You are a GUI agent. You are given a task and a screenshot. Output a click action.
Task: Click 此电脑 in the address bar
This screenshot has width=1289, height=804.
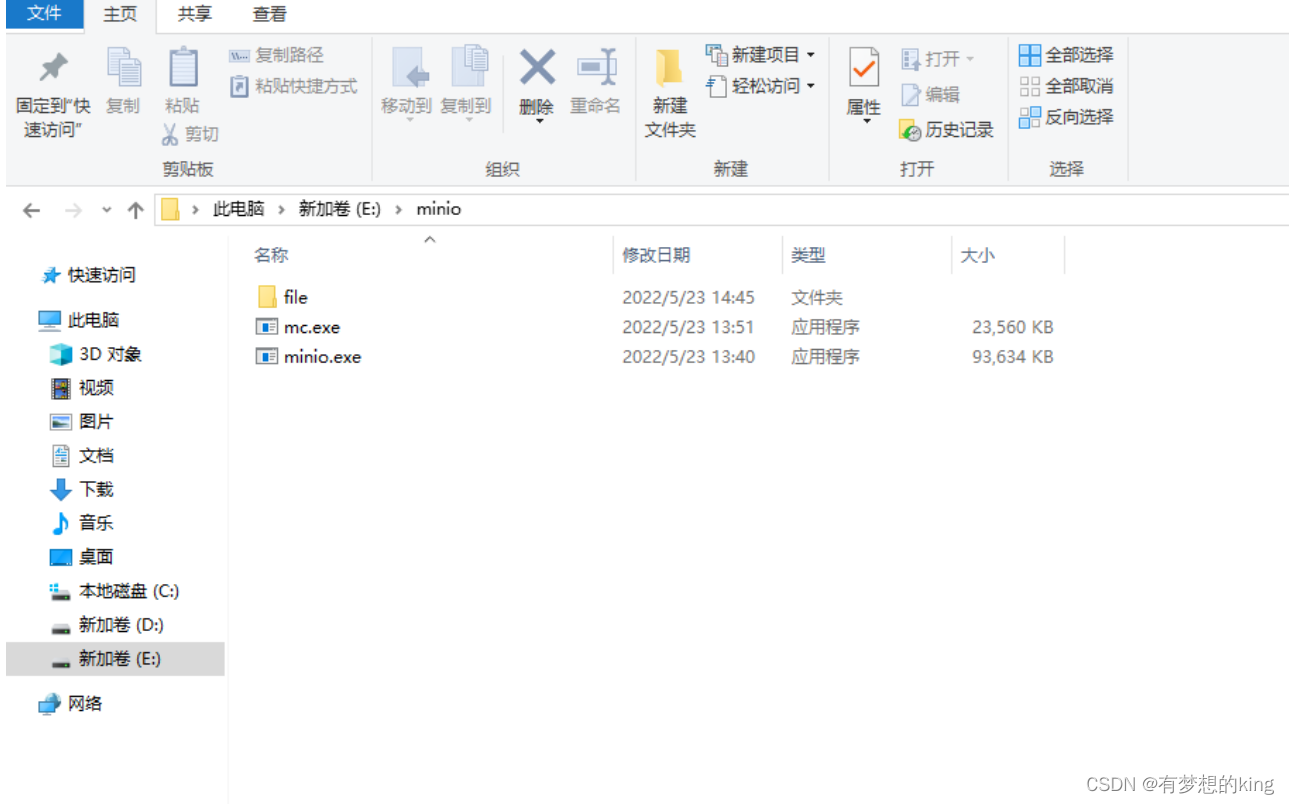point(239,209)
